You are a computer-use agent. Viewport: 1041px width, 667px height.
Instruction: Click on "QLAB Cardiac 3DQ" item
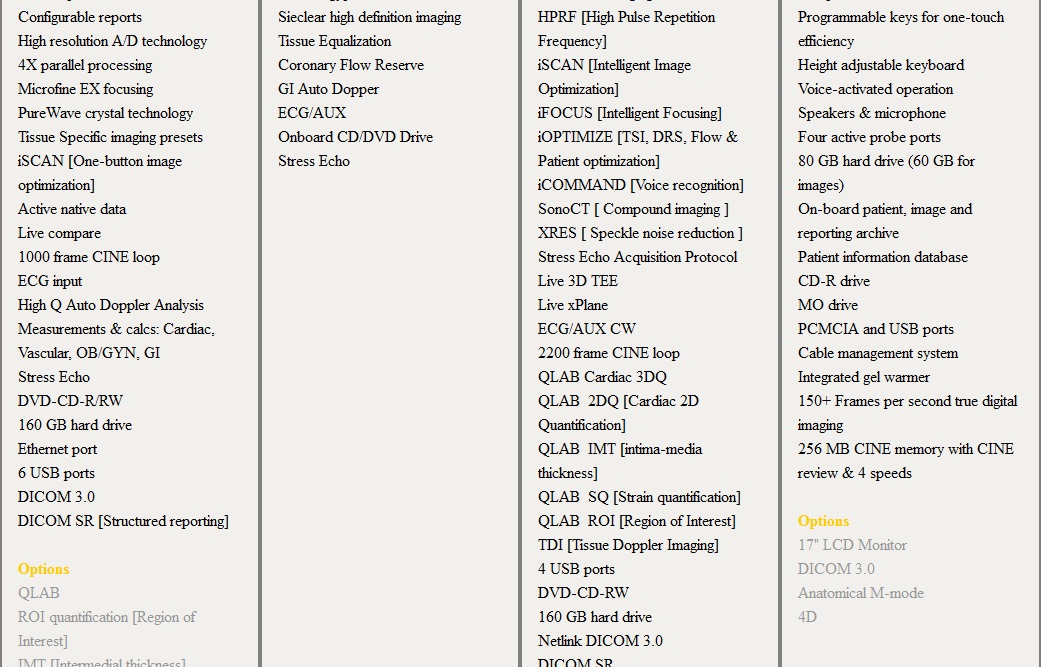point(602,377)
